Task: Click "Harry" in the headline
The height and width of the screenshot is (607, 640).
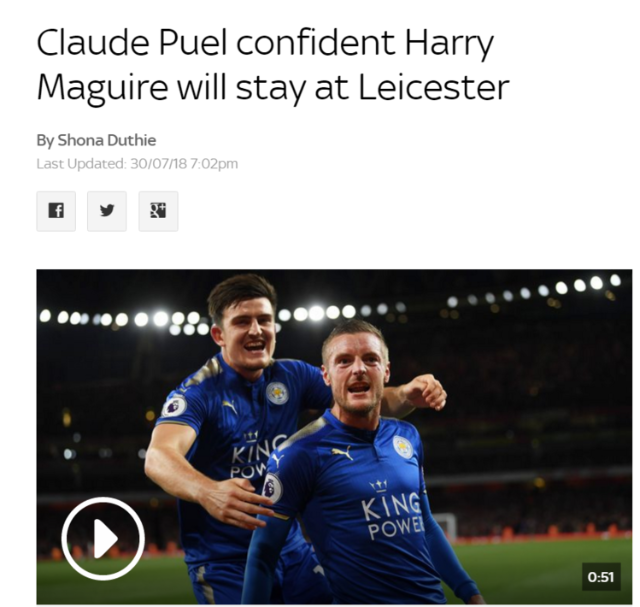Action: [449, 45]
